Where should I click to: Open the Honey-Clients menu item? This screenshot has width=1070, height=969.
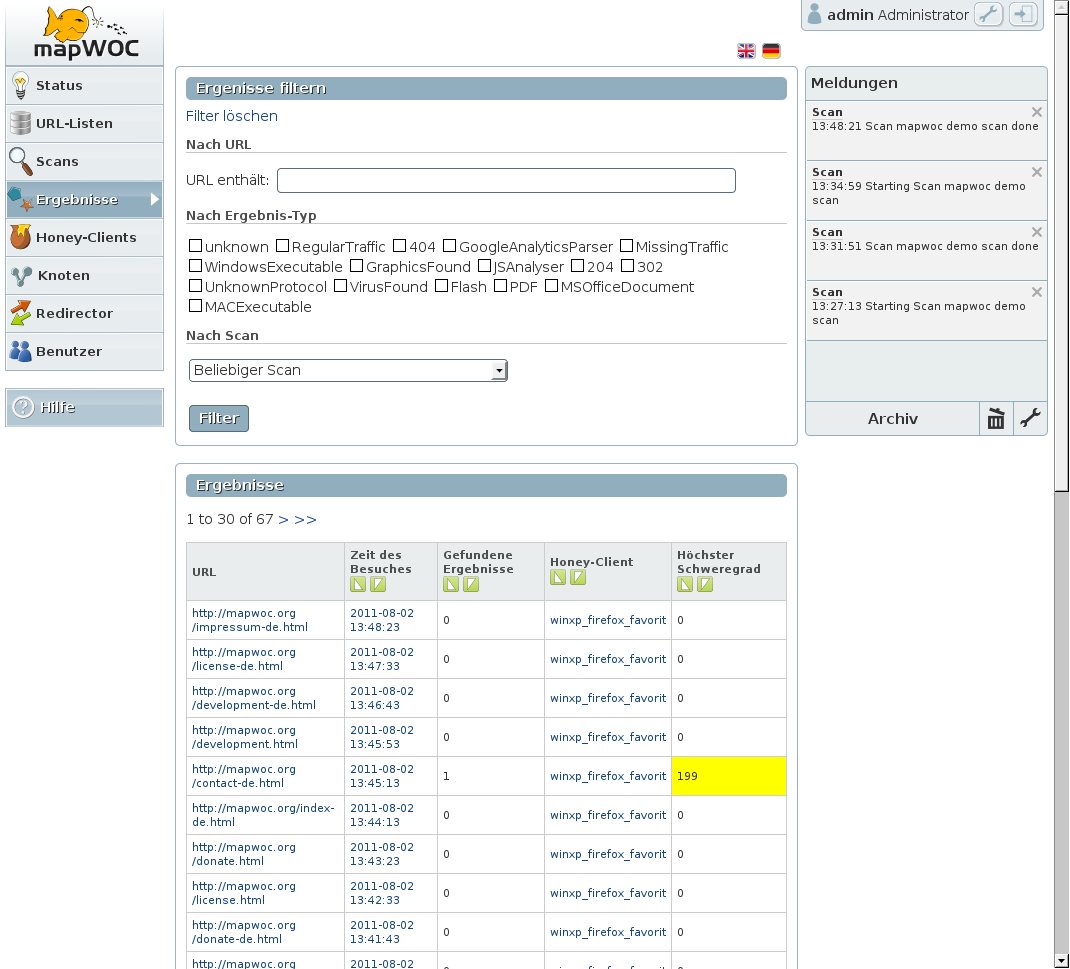(85, 238)
